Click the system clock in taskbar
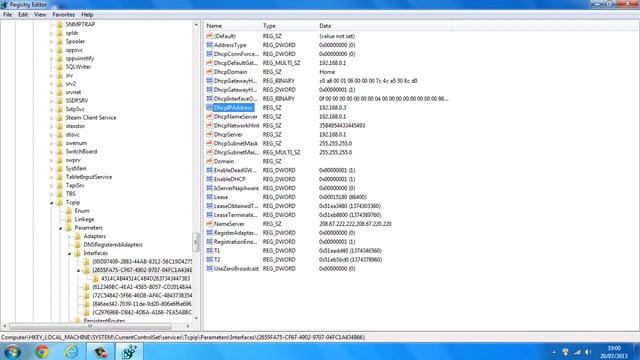The width and height of the screenshot is (640, 360). pos(613,352)
